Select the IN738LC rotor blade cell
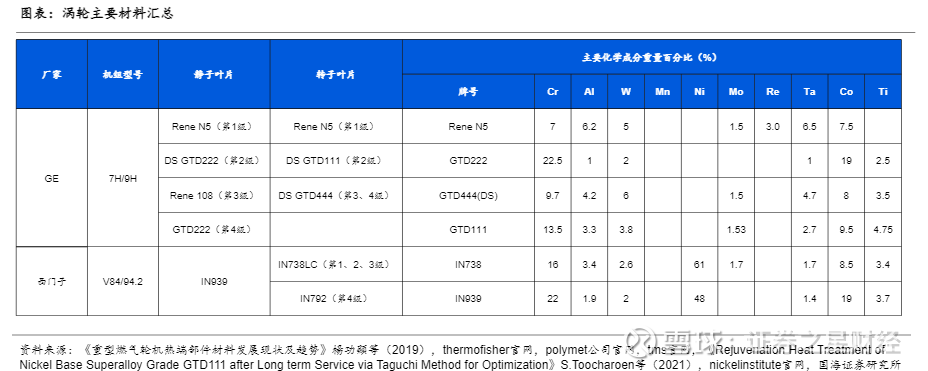This screenshot has height=371, width=928. coord(336,264)
